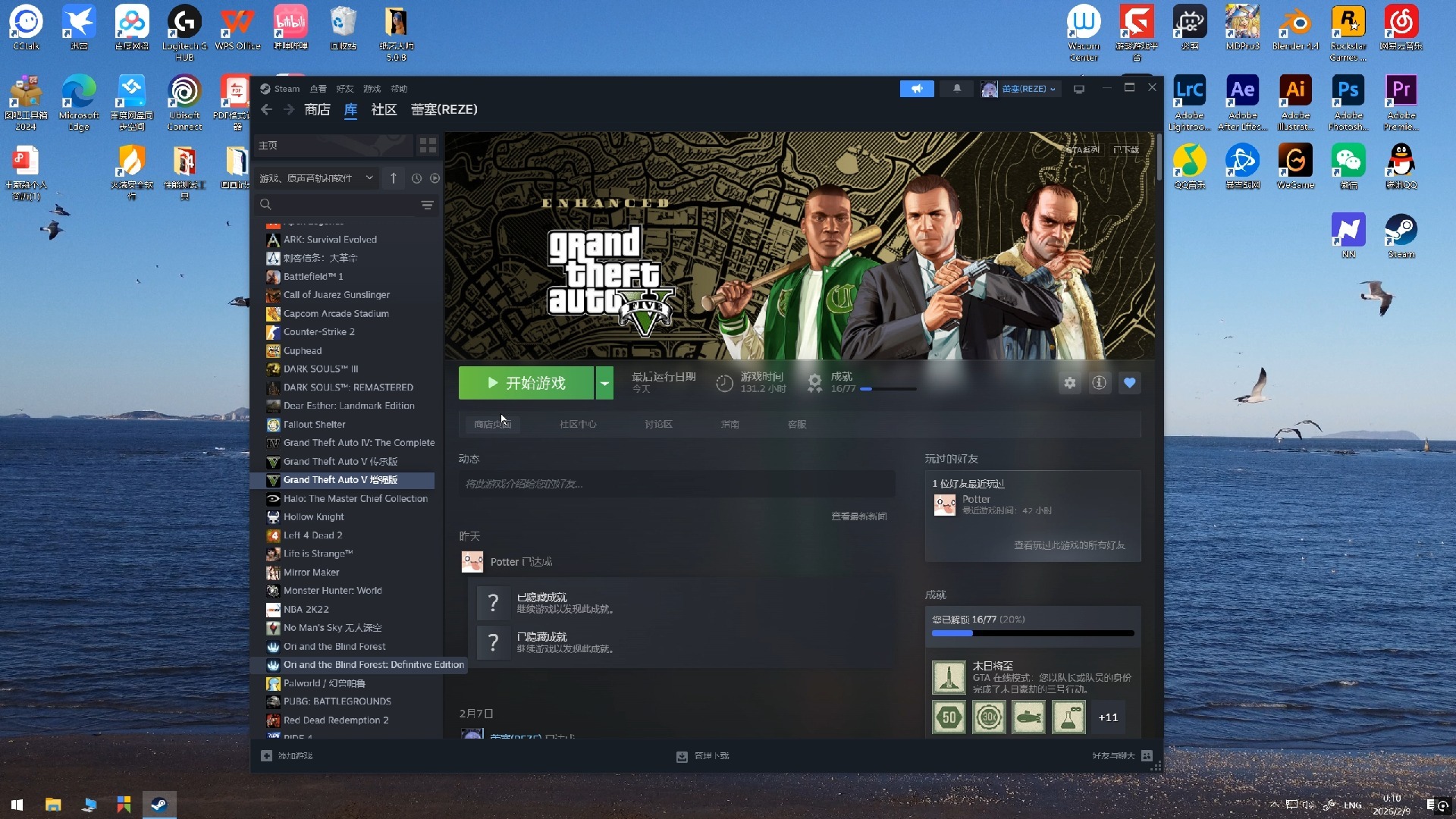Expand the REZE account dropdown
The width and height of the screenshot is (1456, 819).
(x=1021, y=89)
